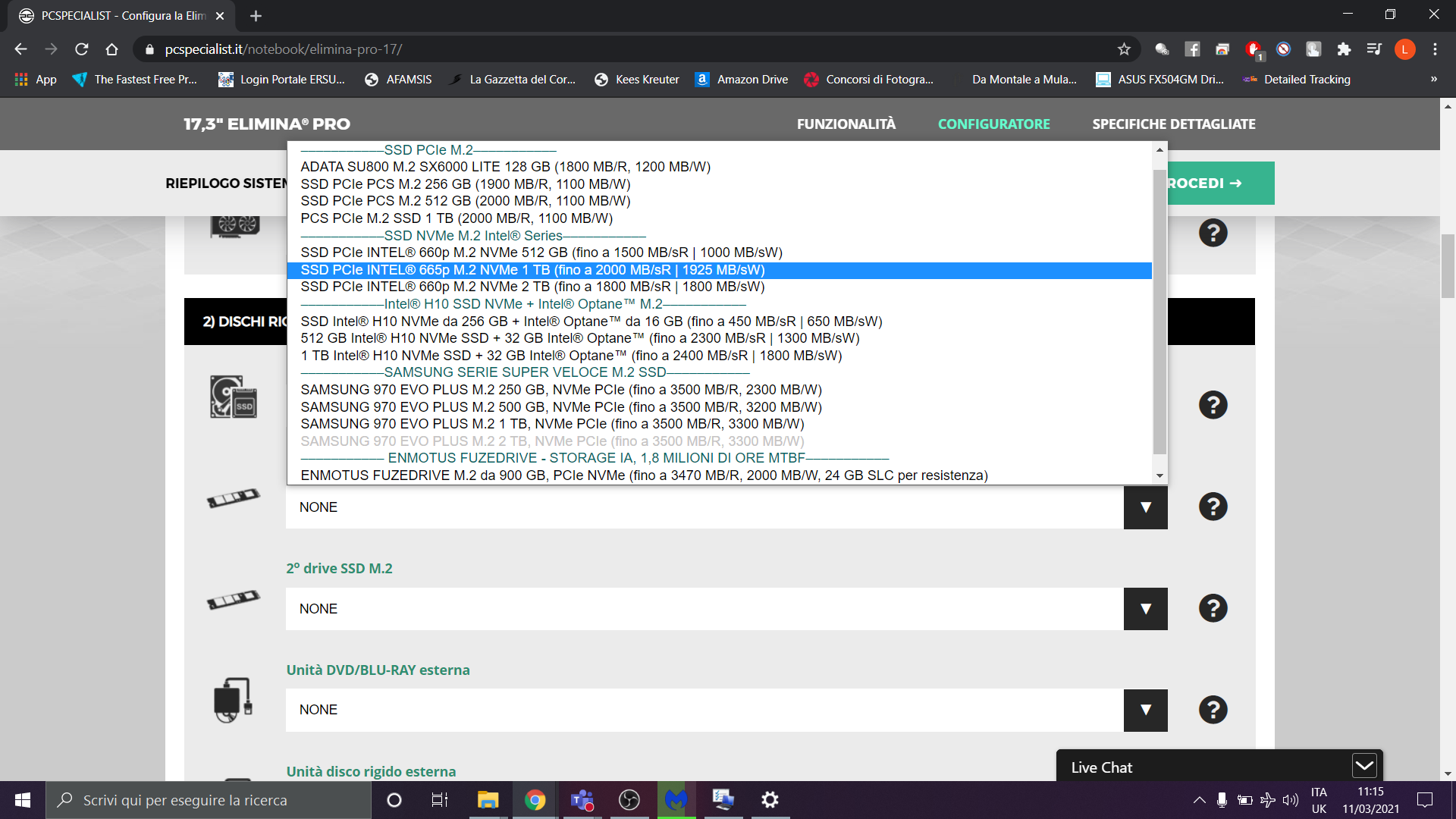Open OBS Studio from taskbar

[629, 800]
